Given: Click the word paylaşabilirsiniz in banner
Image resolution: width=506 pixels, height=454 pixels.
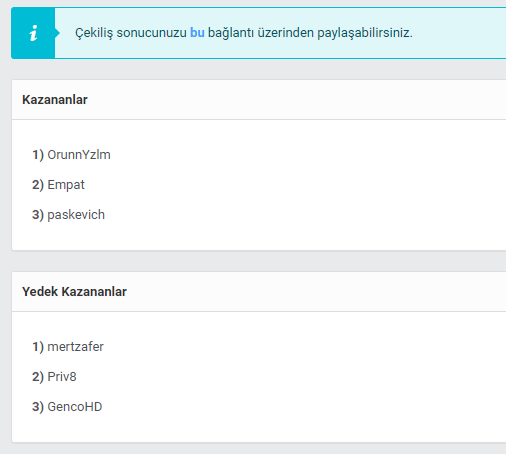Looking at the screenshot, I should [365, 33].
